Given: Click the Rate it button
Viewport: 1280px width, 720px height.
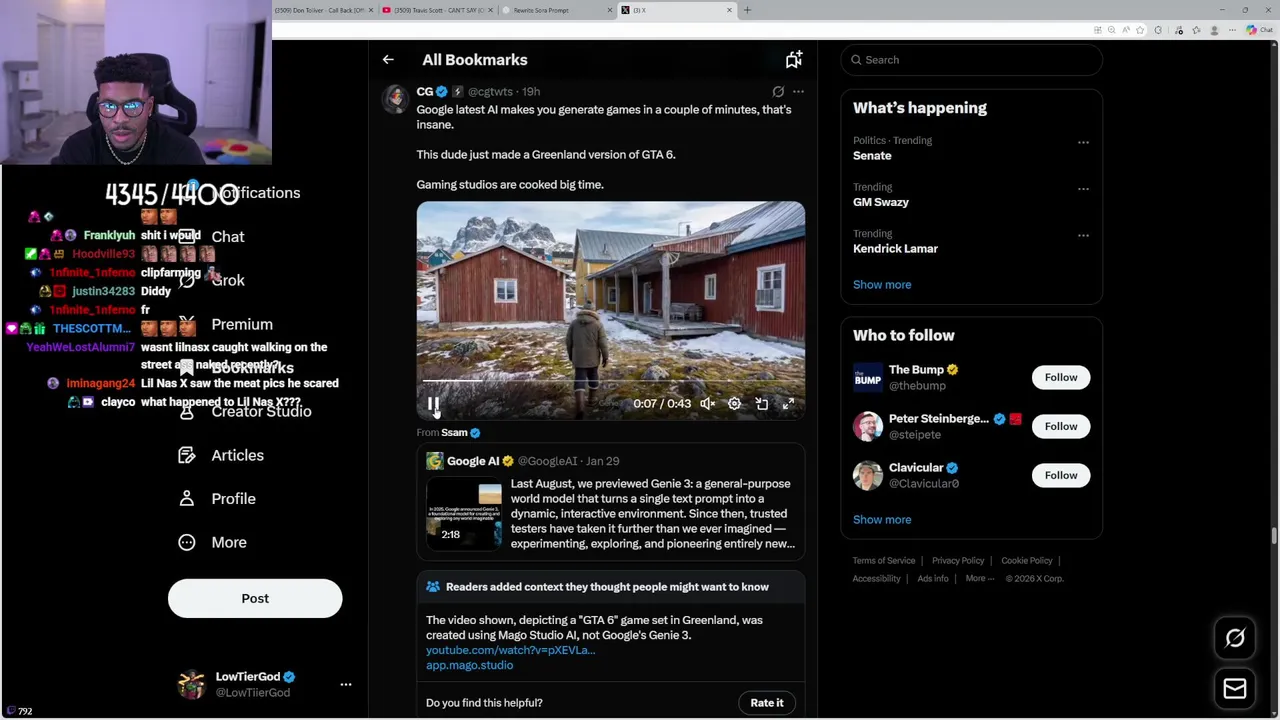Looking at the screenshot, I should 767,703.
